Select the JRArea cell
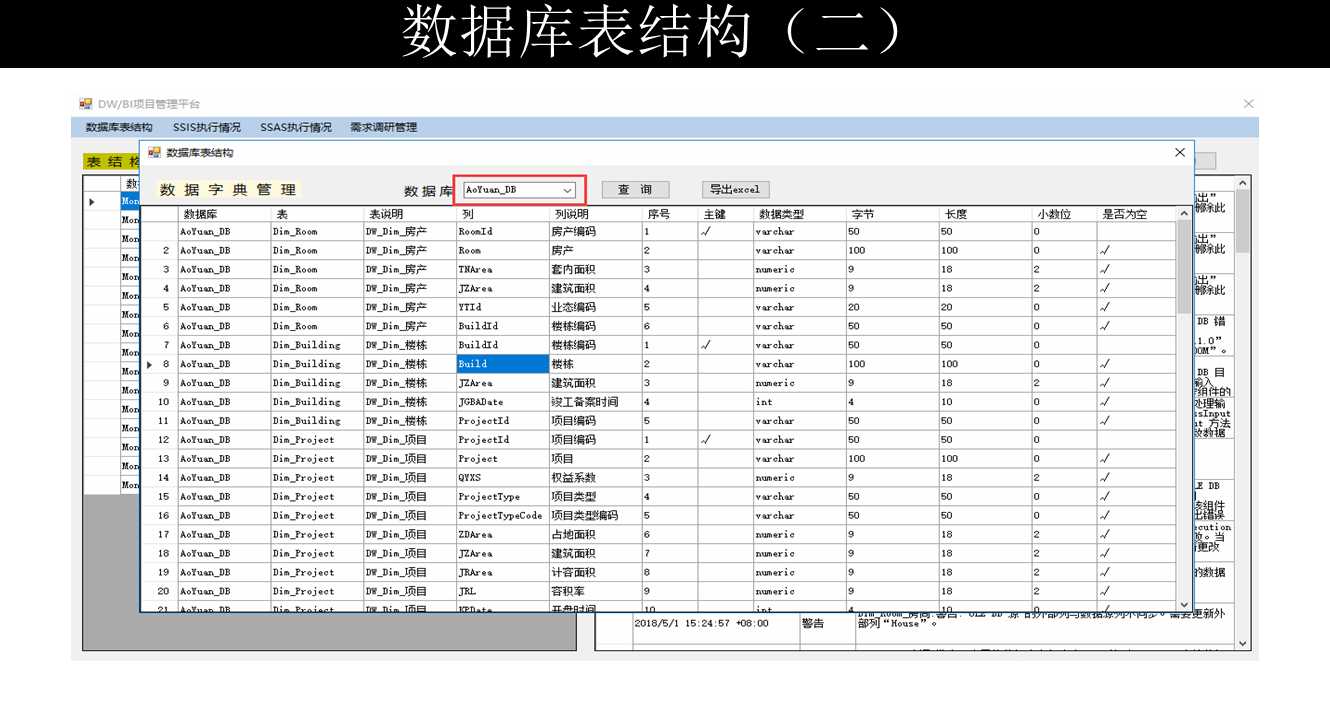1330x720 pixels. click(502, 573)
